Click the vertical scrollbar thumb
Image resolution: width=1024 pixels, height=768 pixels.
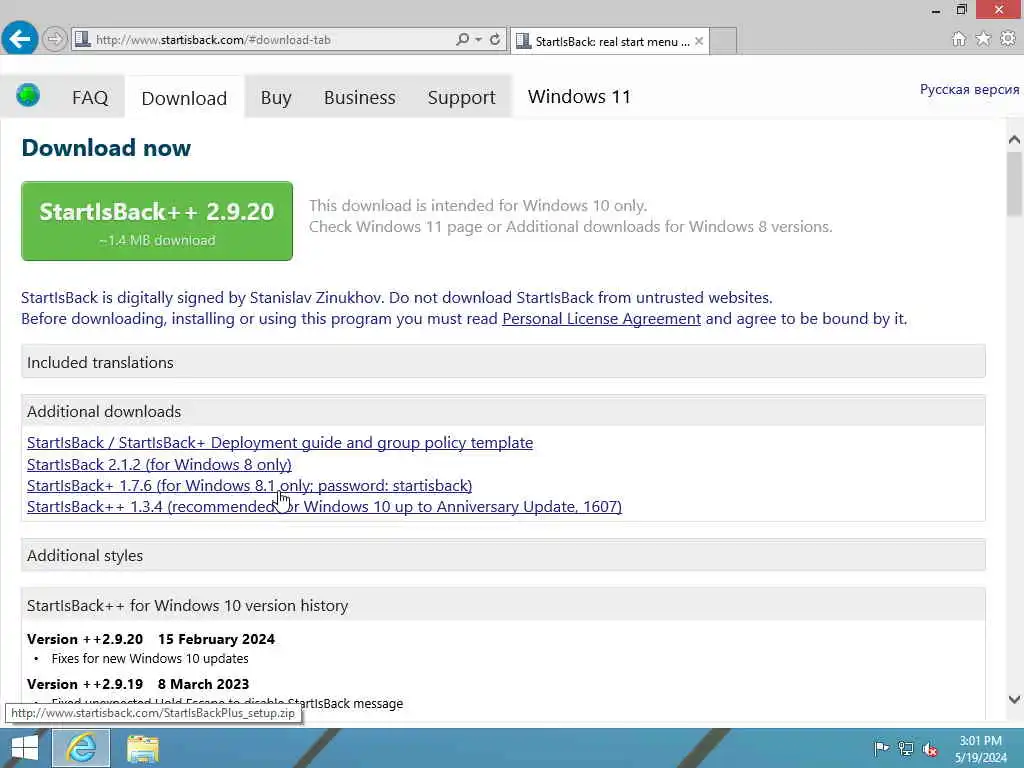point(1014,184)
